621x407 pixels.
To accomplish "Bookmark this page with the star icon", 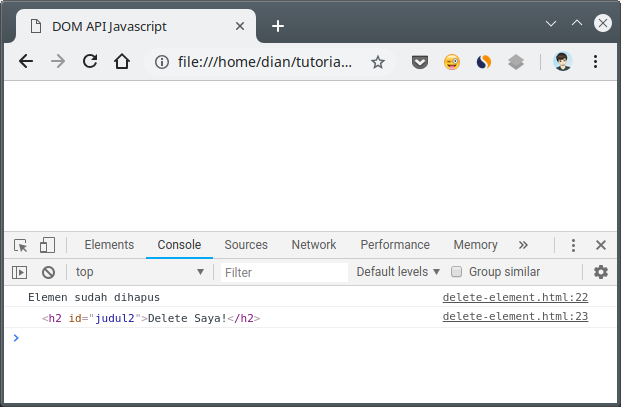I will (378, 62).
